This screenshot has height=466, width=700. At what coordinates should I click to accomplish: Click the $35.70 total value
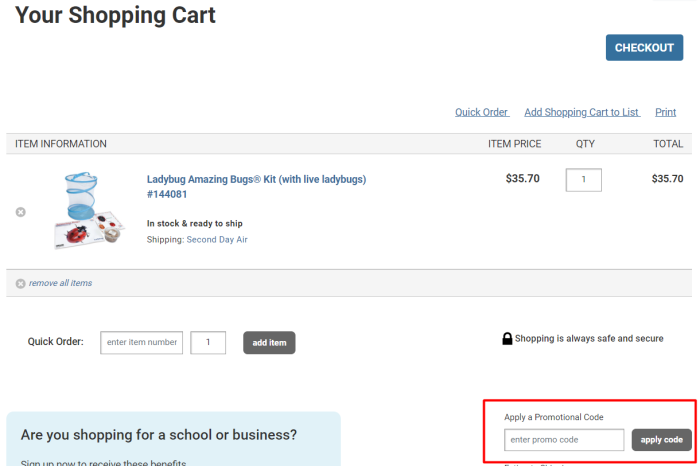pyautogui.click(x=667, y=179)
